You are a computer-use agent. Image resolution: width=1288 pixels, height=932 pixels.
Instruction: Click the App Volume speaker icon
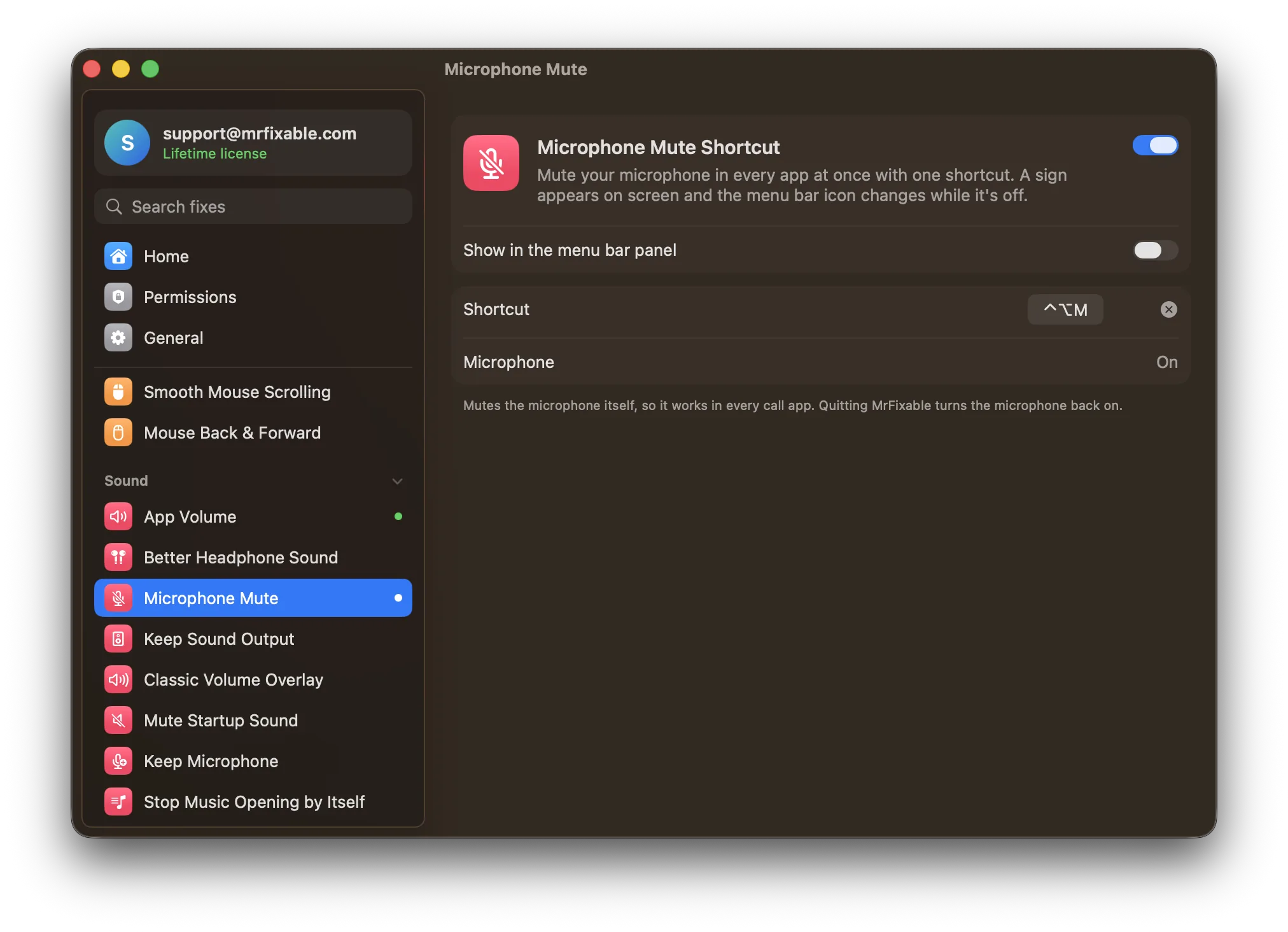point(118,517)
